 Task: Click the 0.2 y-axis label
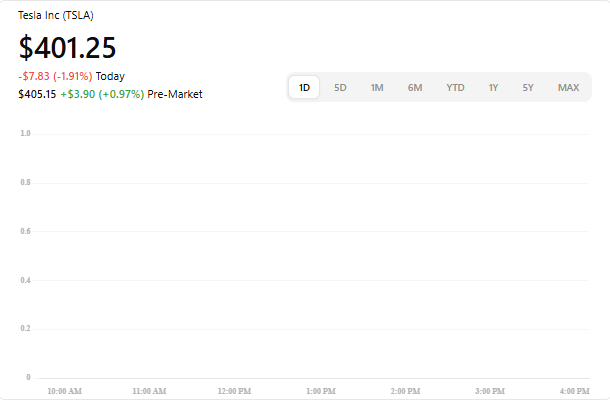tap(25, 329)
